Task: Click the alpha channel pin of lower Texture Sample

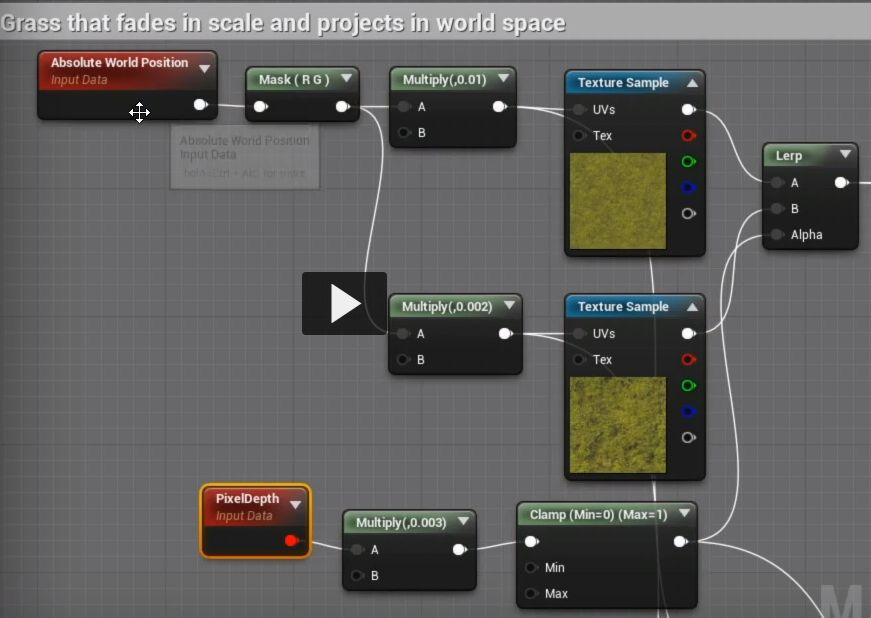Action: coord(688,438)
